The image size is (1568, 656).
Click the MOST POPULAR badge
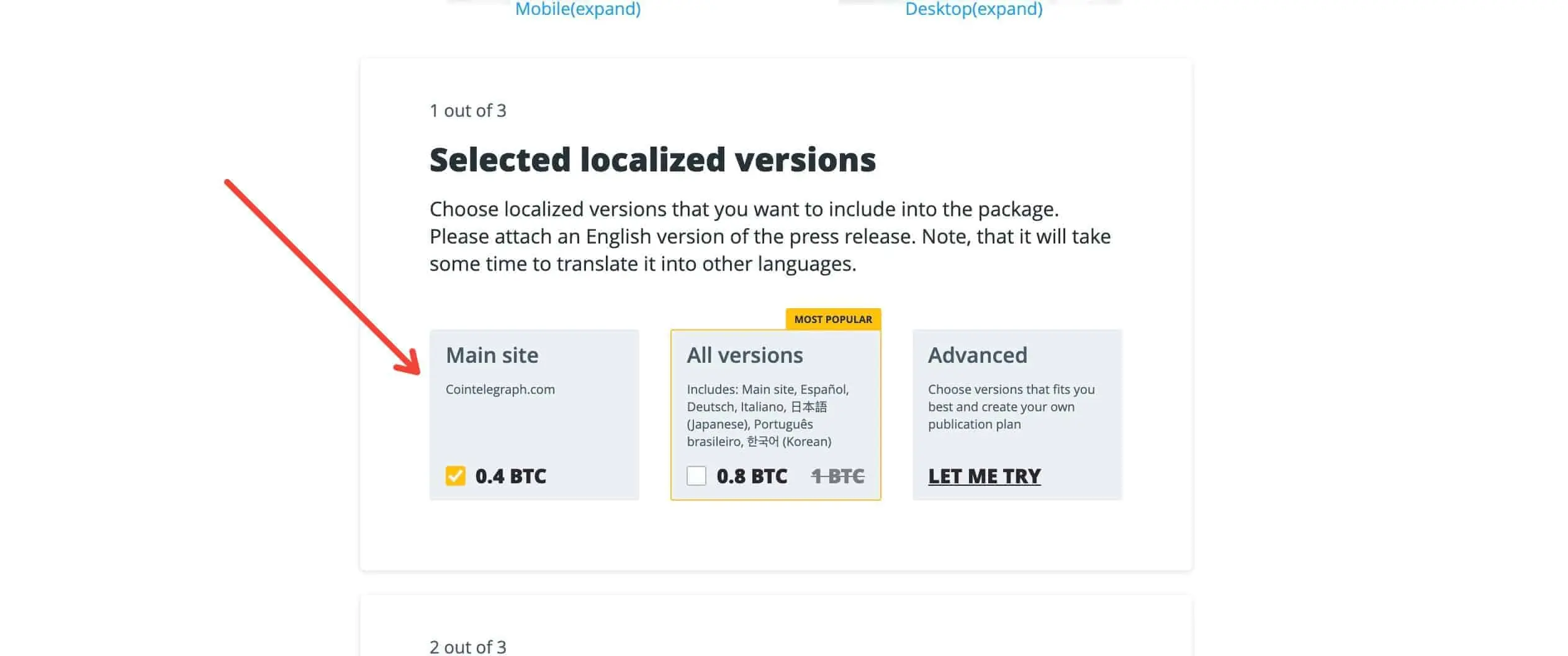(x=833, y=319)
